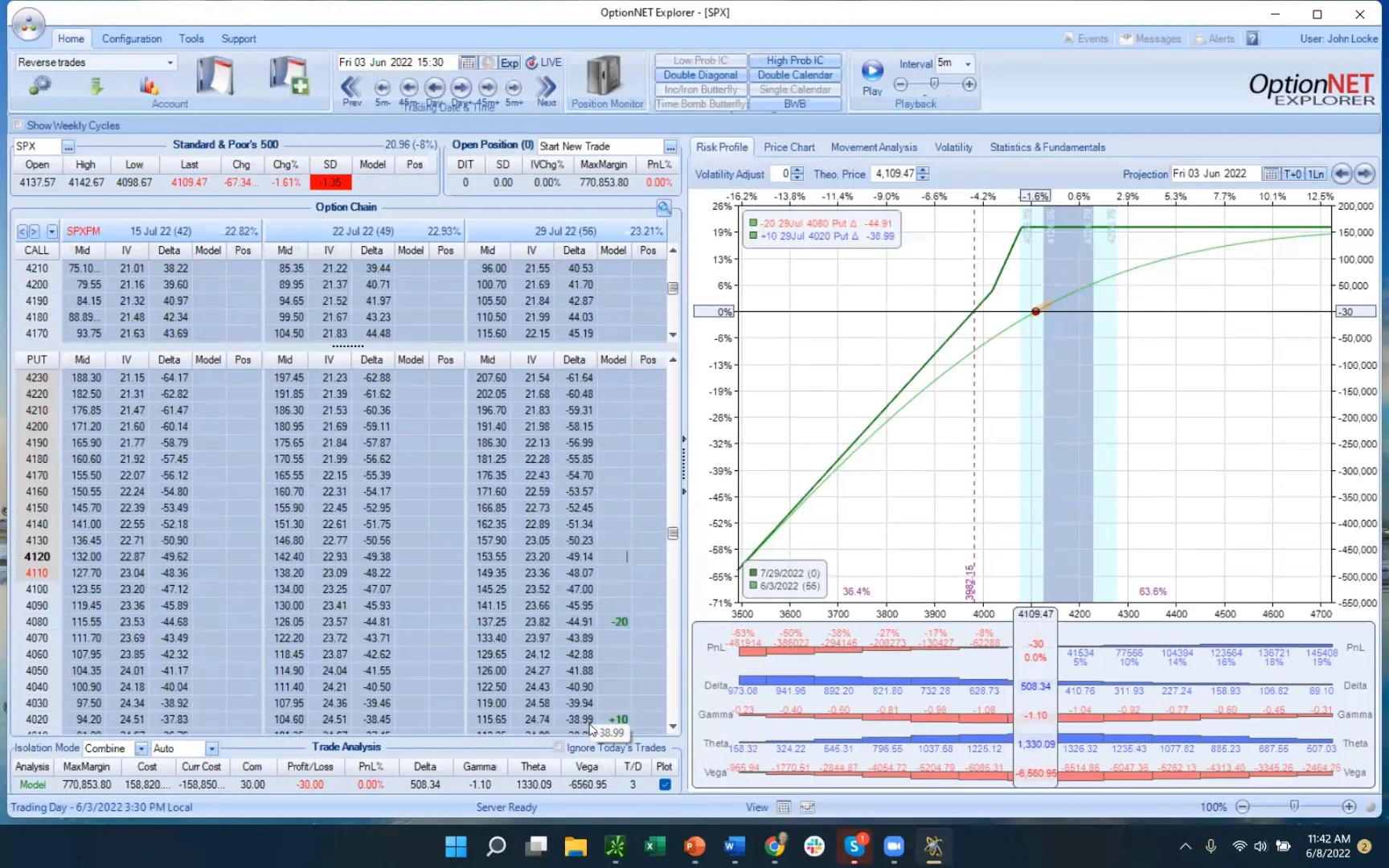Select the Double Calendar strategy

795,75
